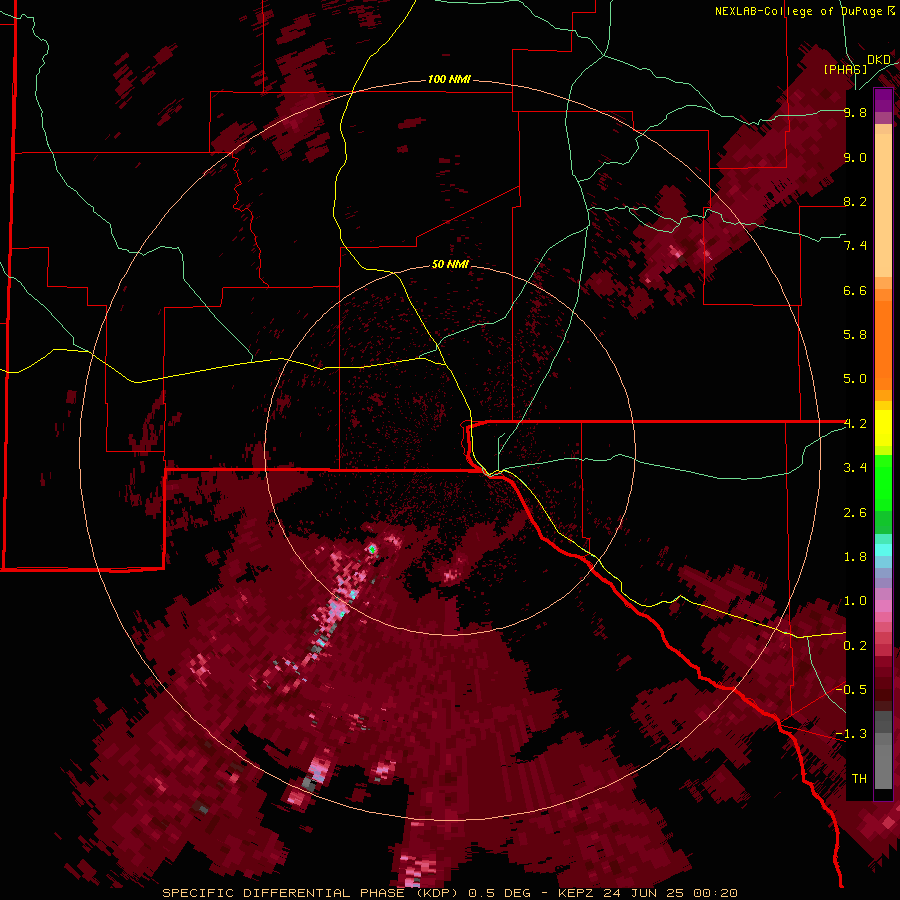Click the 5.8 scale label
The width and height of the screenshot is (900, 900).
pos(855,335)
